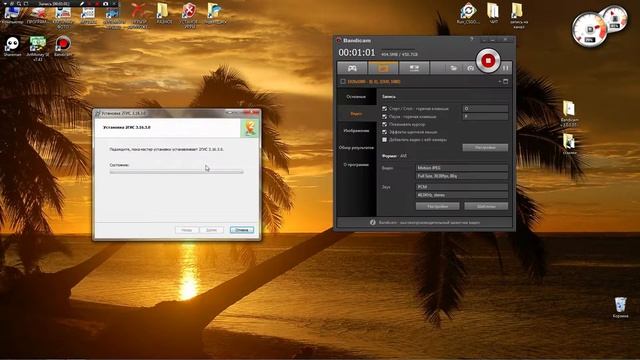Click the Назад button in installer
The image size is (640, 360).
tap(187, 230)
